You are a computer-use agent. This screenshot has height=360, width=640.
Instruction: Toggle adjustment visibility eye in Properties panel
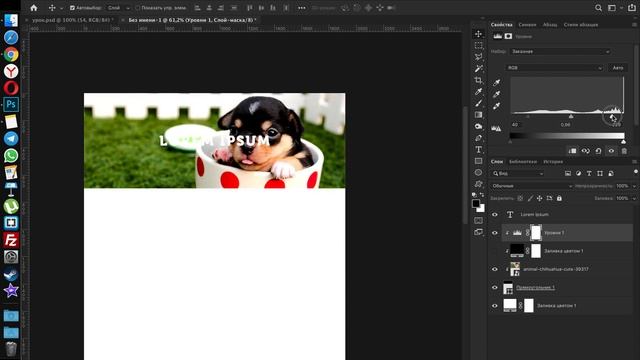point(611,151)
